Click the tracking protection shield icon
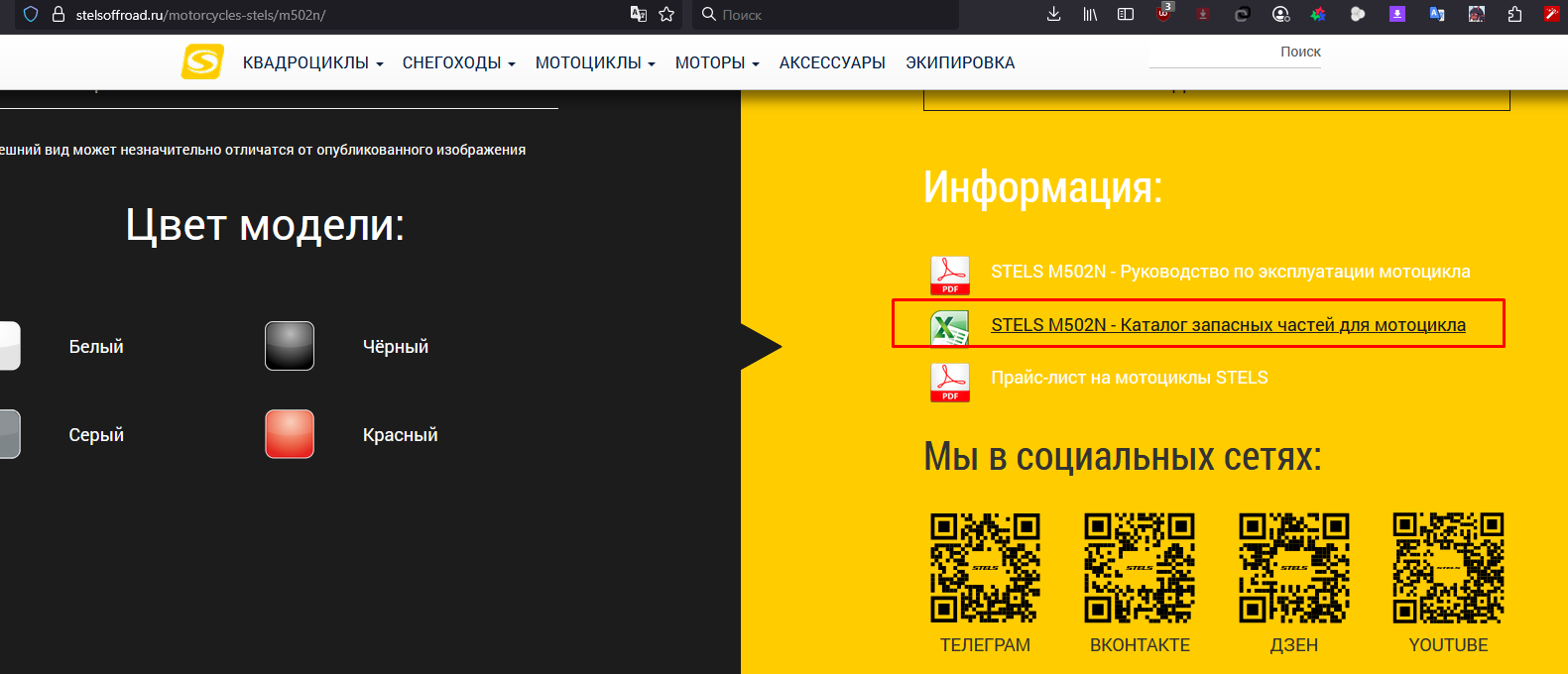The height and width of the screenshot is (674, 1568). pyautogui.click(x=31, y=15)
